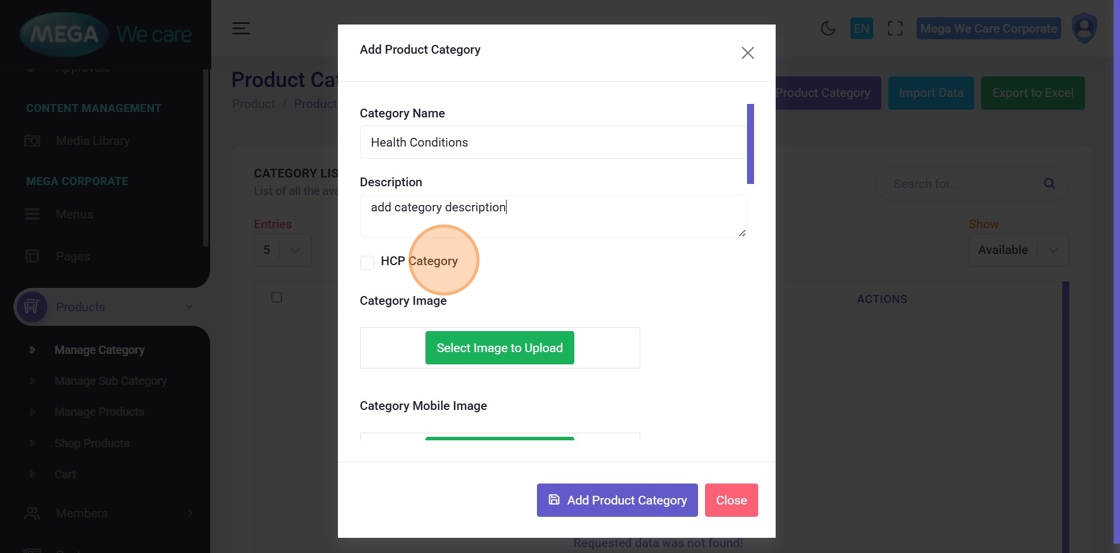Enable the HCP Category checkbox
This screenshot has width=1120, height=553.
point(367,262)
